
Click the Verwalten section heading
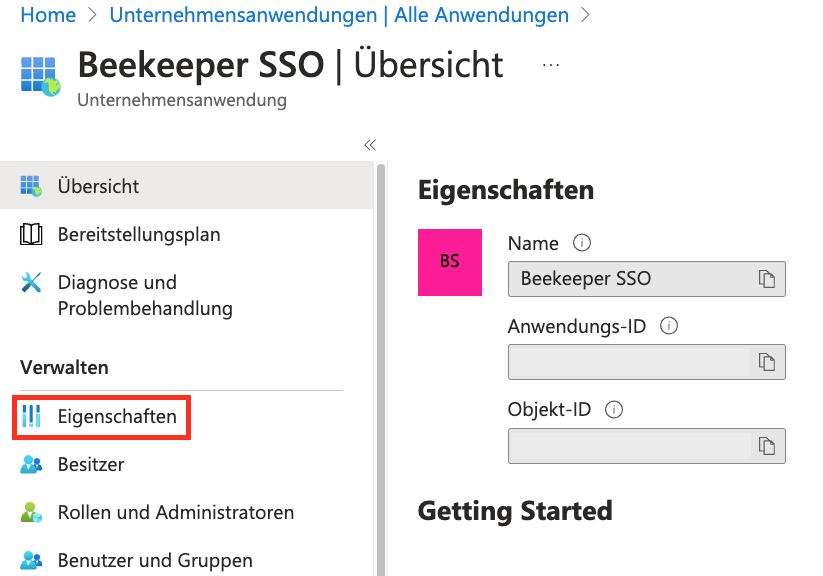point(64,368)
